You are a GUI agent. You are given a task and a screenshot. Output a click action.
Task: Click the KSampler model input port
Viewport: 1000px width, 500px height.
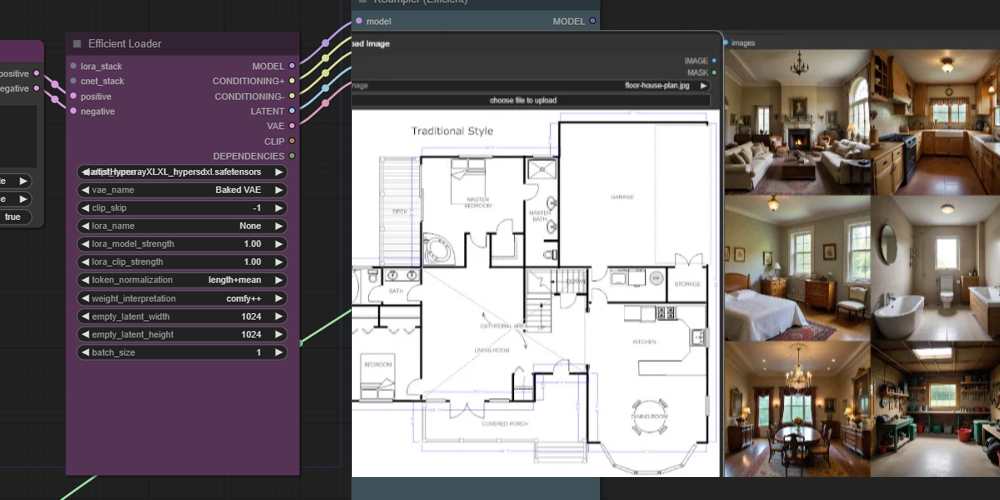coord(359,21)
